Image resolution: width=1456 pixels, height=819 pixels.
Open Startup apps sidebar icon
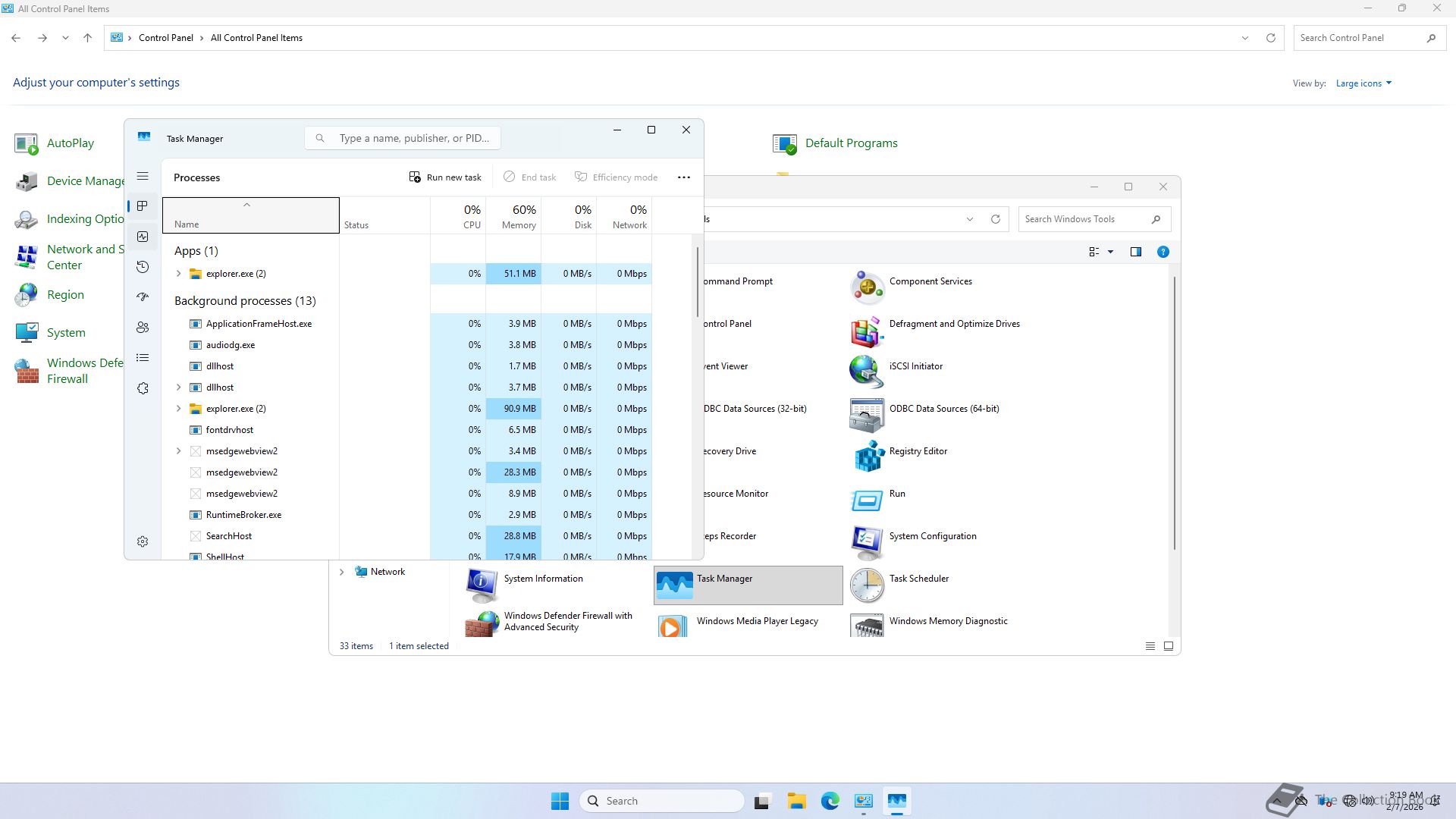tap(143, 297)
